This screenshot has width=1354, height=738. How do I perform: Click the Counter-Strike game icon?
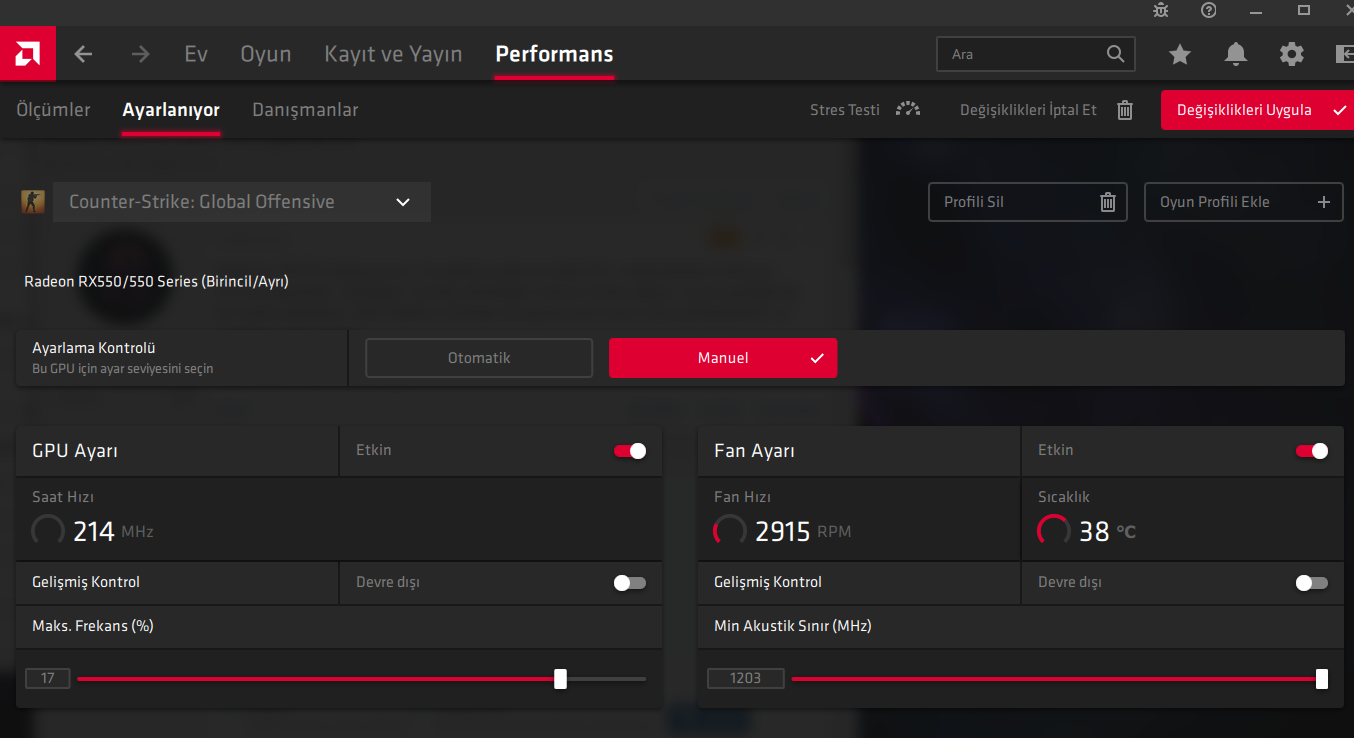point(33,202)
